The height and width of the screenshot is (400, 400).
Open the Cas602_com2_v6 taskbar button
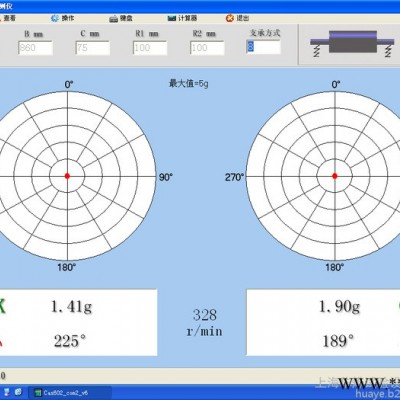point(69,393)
